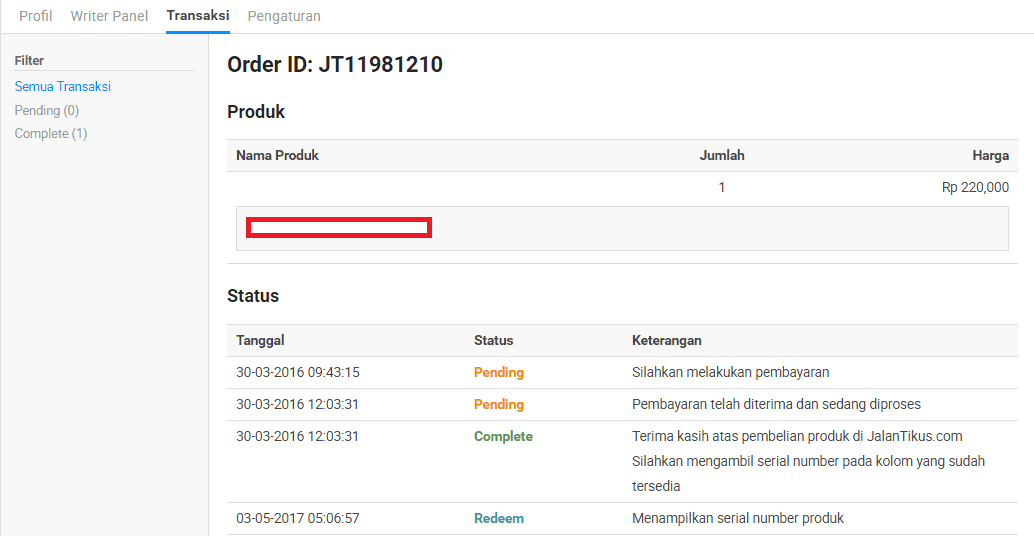Filter by Complete (1) transactions
This screenshot has height=536, width=1034.
[51, 133]
